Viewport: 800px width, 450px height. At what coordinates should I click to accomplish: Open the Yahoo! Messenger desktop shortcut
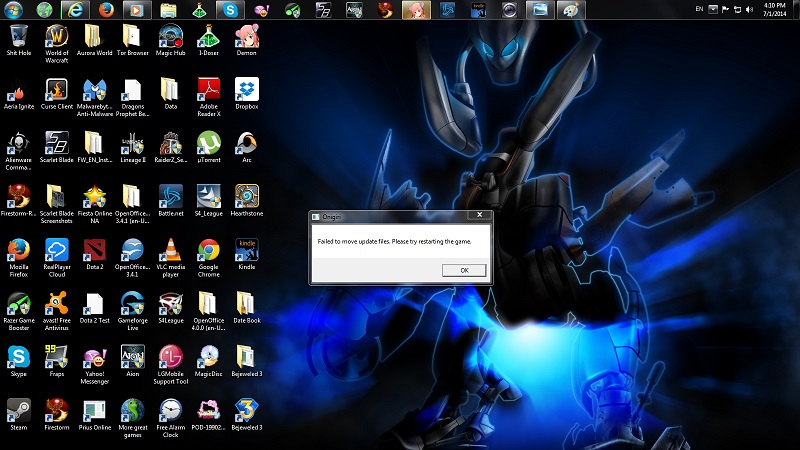pos(94,365)
